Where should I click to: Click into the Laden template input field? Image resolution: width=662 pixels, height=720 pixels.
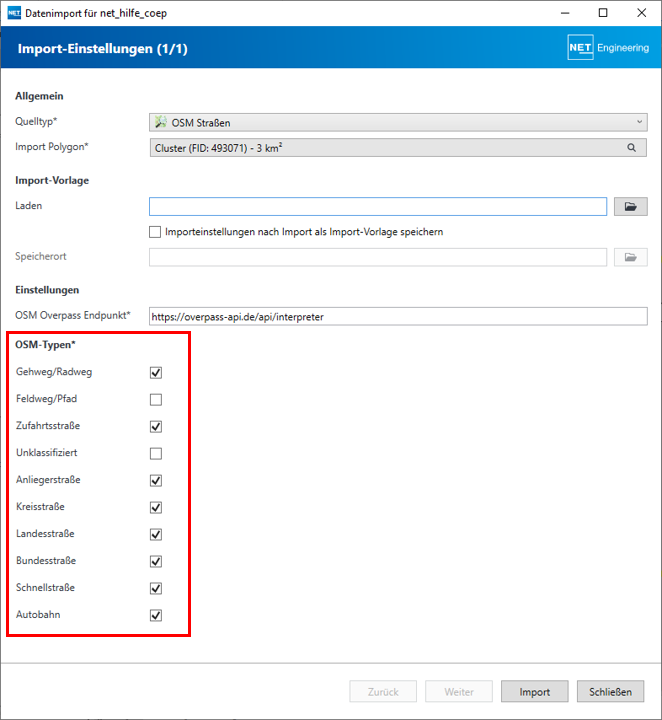tap(378, 207)
